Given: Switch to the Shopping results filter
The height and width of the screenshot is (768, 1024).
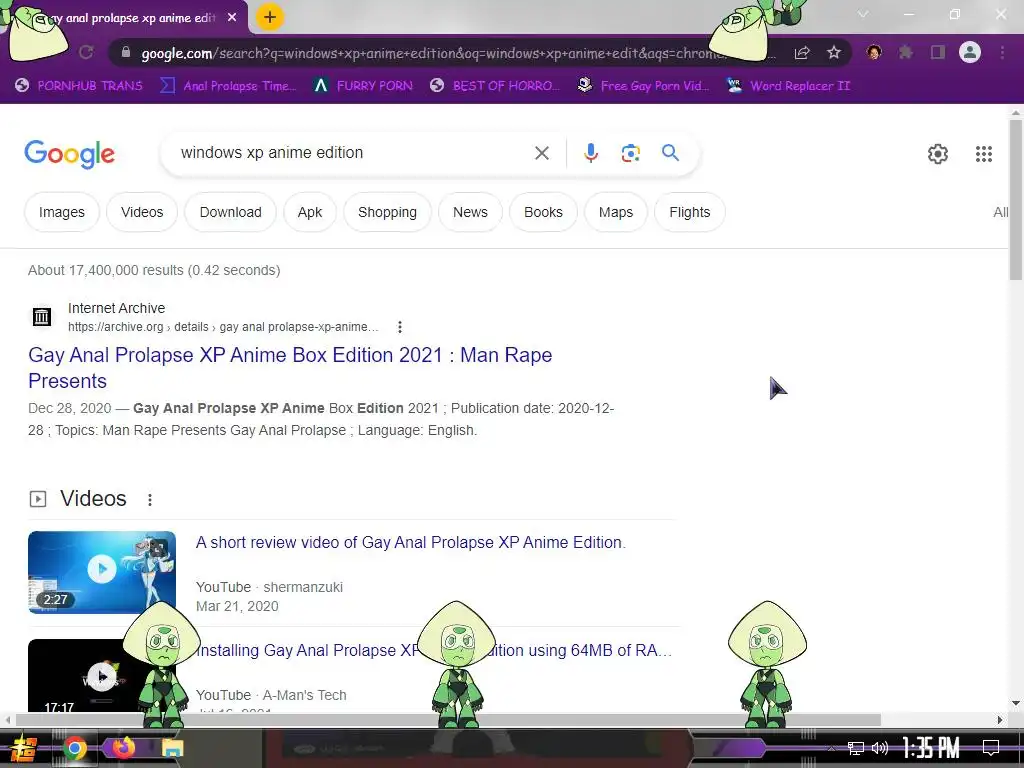Looking at the screenshot, I should (387, 212).
